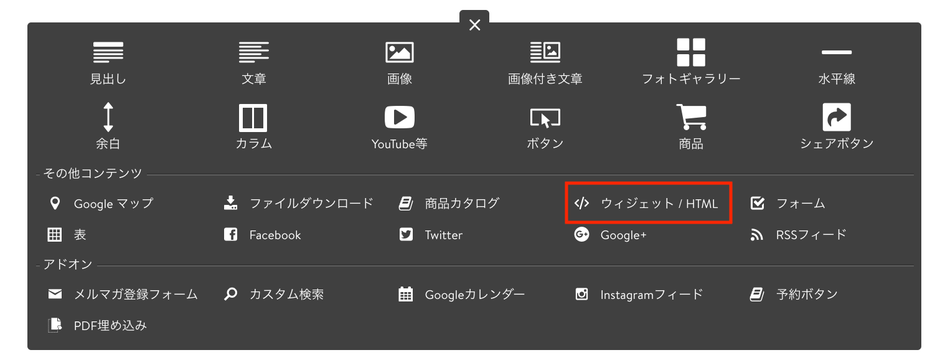Click the Google マップ pin icon
Screen dimensions: 940x360
point(55,204)
